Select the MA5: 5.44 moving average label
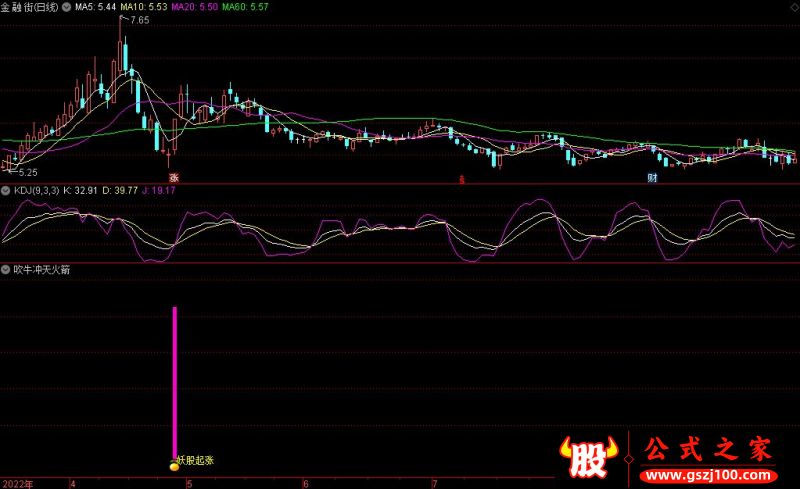Image resolution: width=800 pixels, height=489 pixels. (97, 7)
